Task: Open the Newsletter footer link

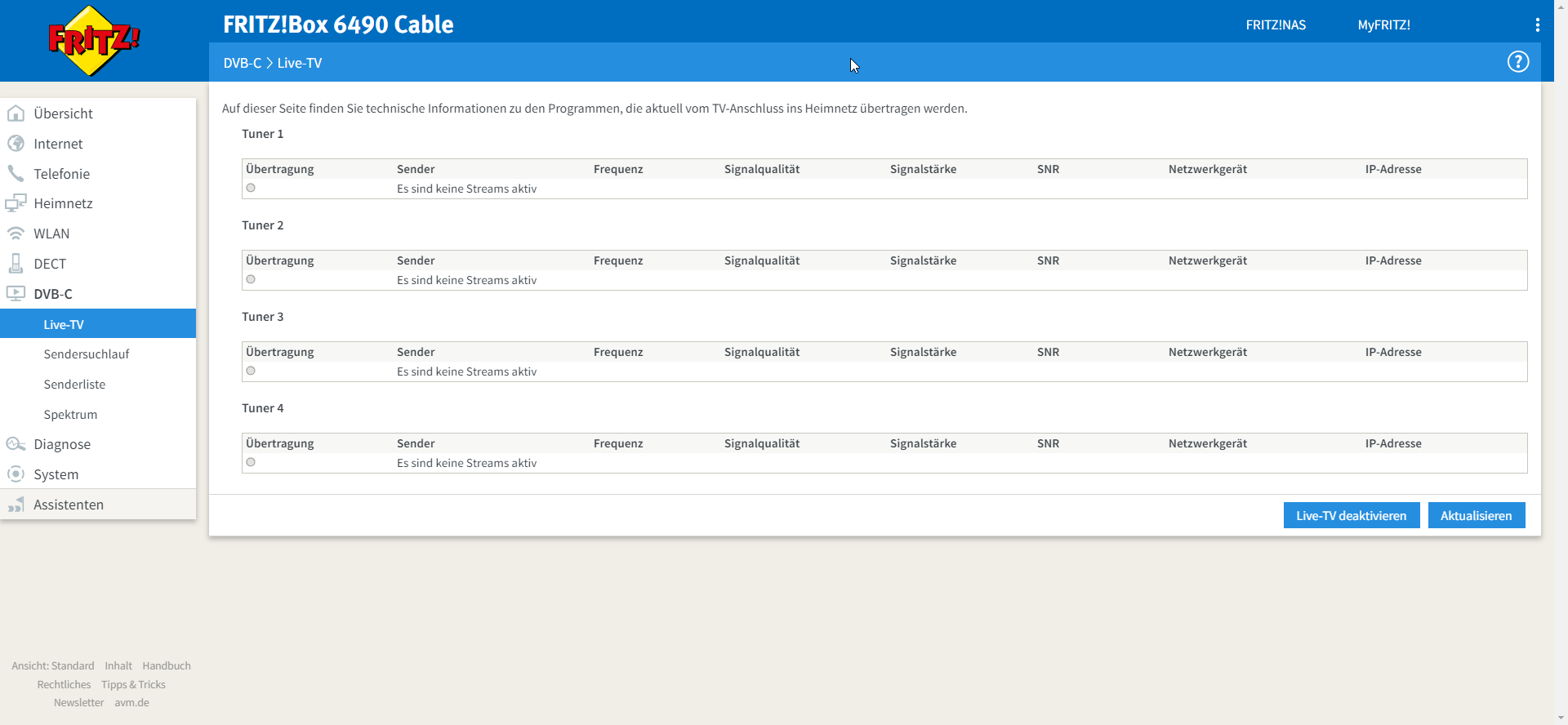Action: coord(78,703)
